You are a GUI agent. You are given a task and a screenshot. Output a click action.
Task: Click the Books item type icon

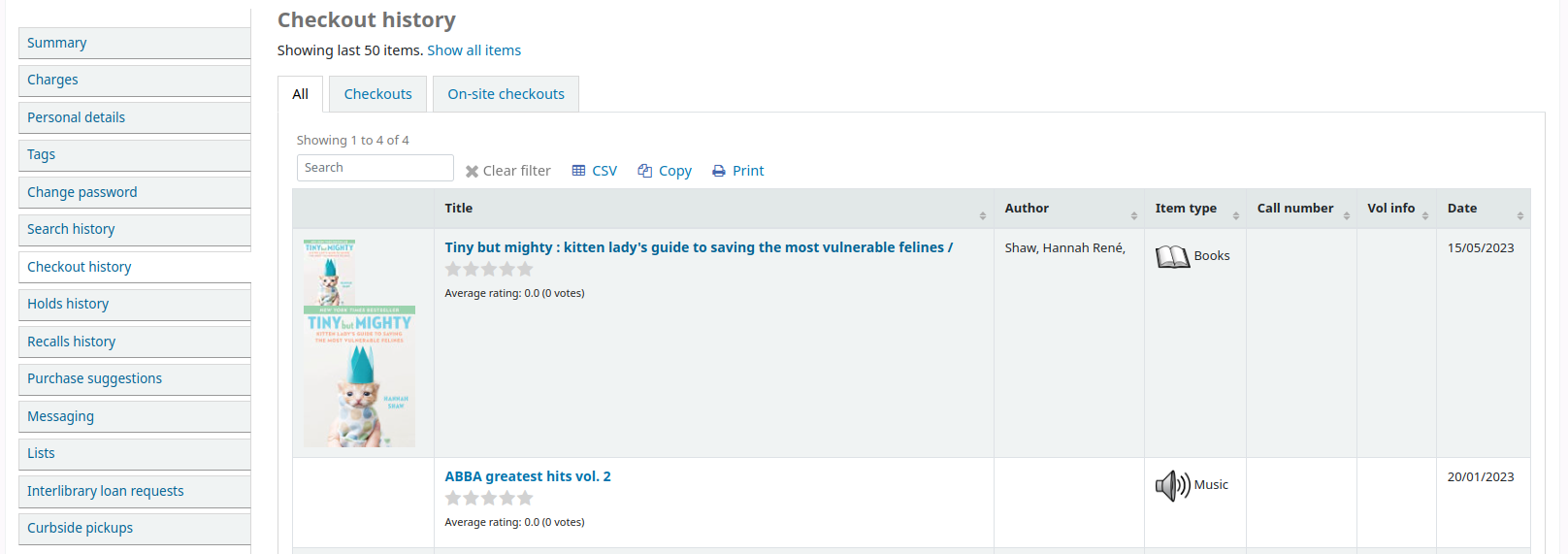1172,256
